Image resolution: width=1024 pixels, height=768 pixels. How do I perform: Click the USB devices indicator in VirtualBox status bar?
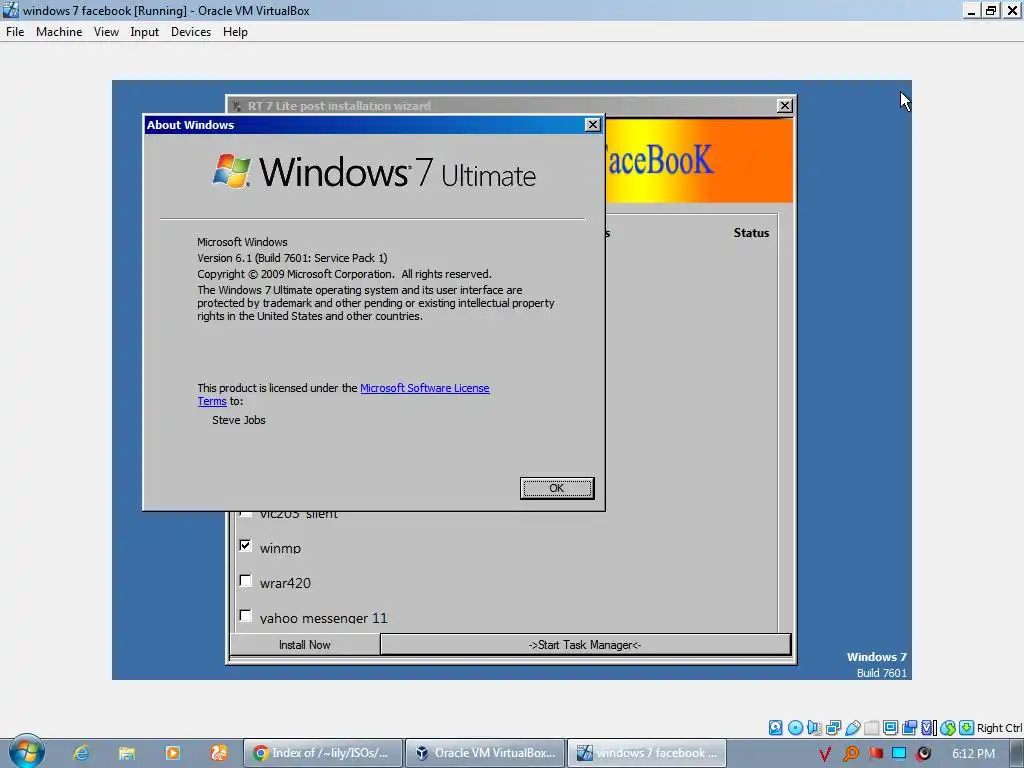click(x=852, y=728)
